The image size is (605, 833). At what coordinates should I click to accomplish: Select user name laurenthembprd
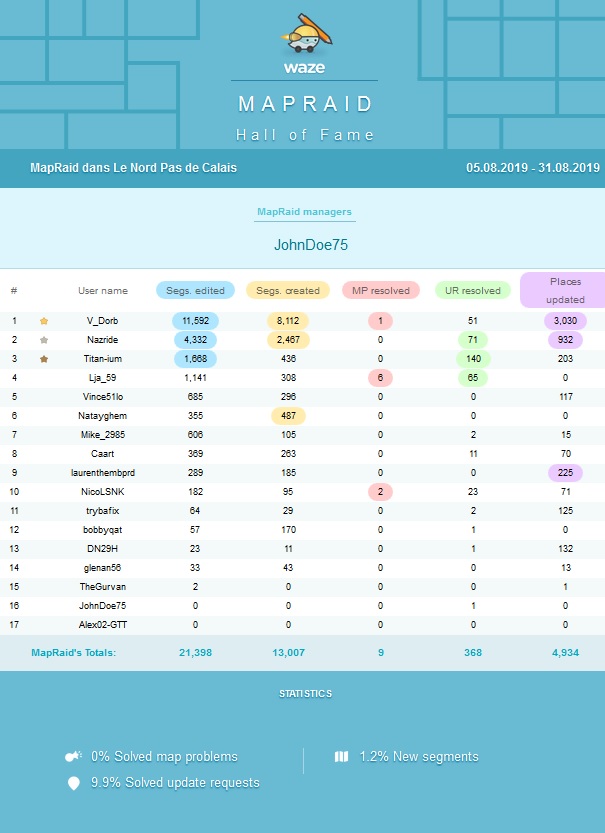point(103,473)
